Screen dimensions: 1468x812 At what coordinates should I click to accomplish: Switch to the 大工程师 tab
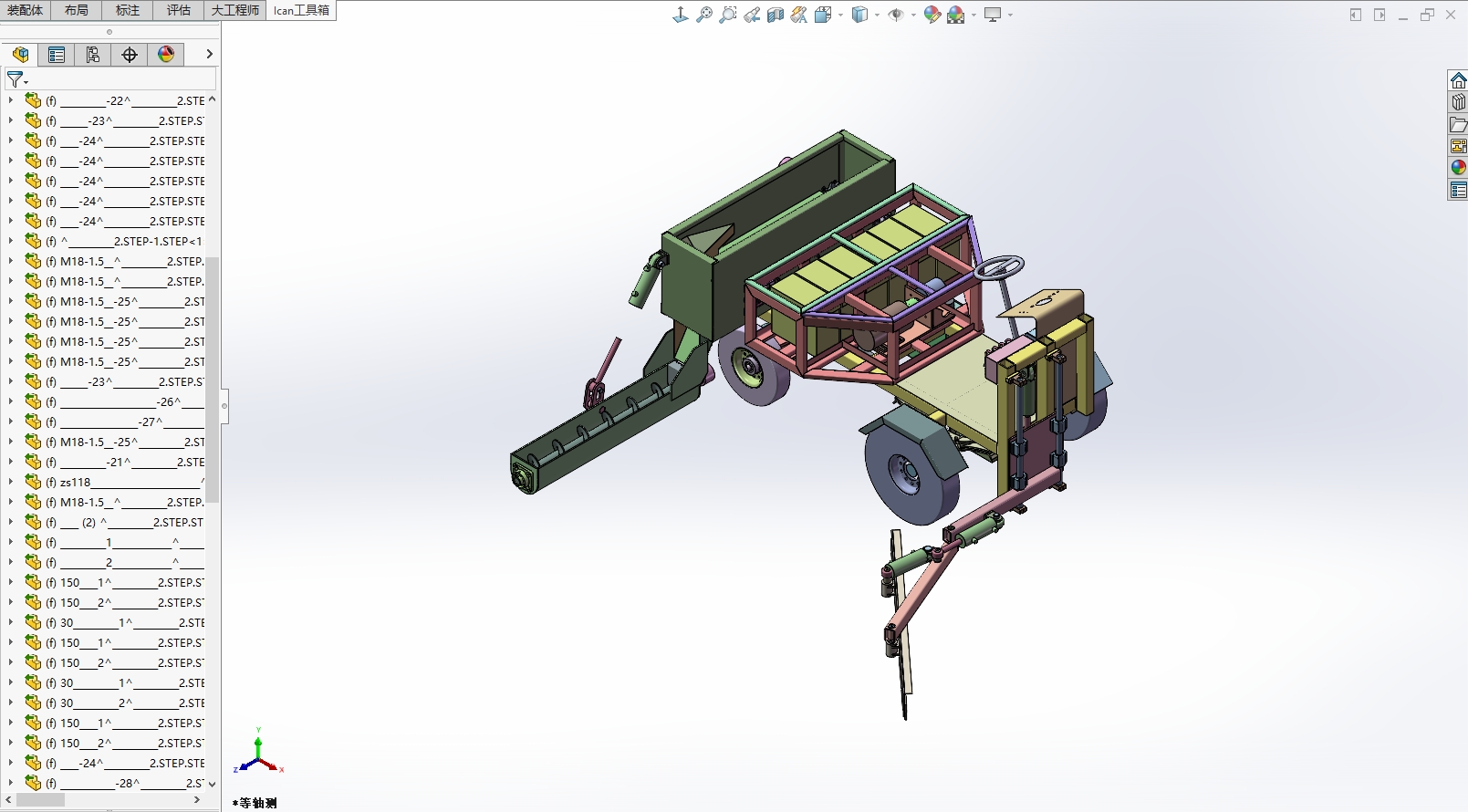235,10
